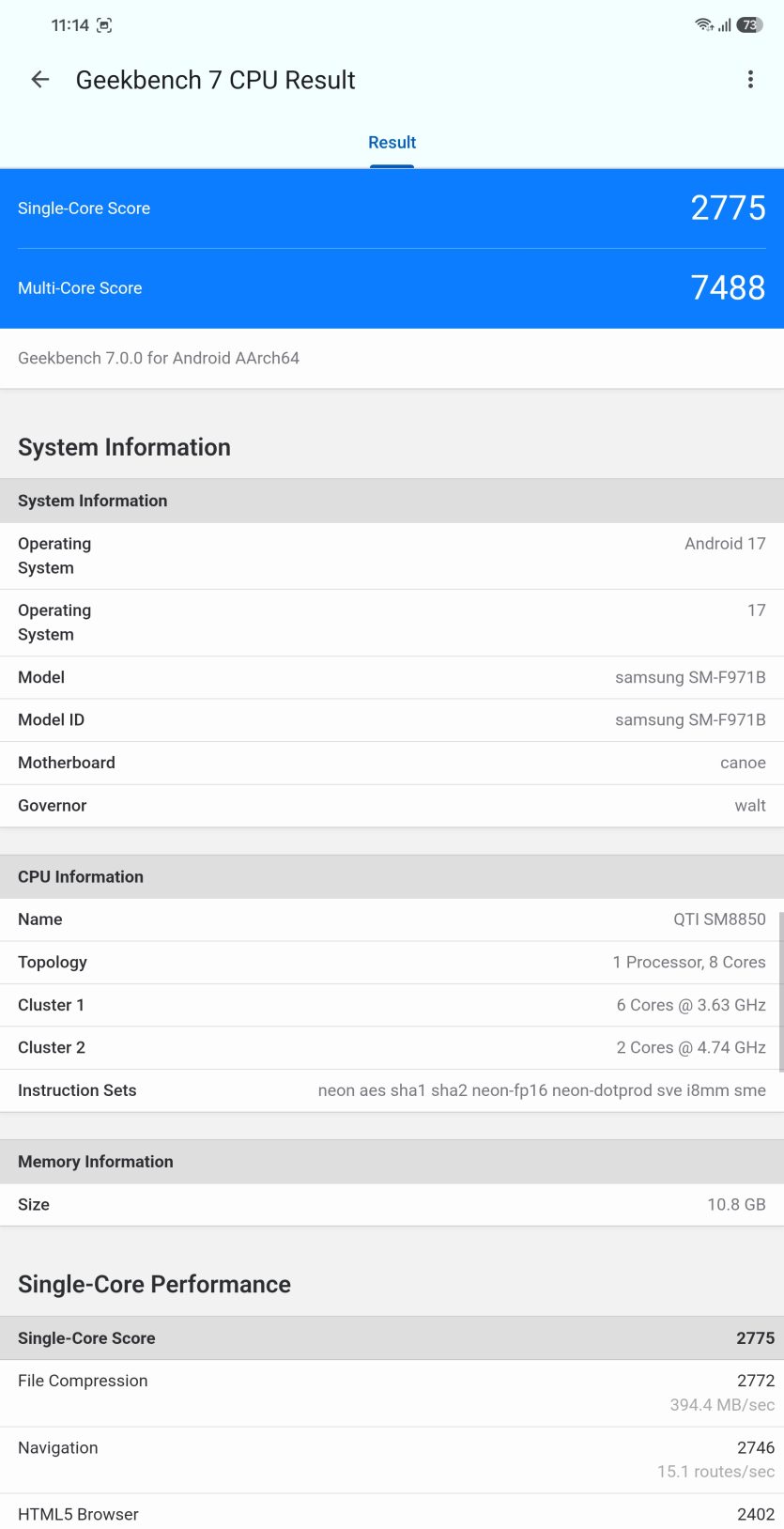This screenshot has height=1529, width=784.
Task: Tap the Cluster 1 row label
Action: (51, 1005)
